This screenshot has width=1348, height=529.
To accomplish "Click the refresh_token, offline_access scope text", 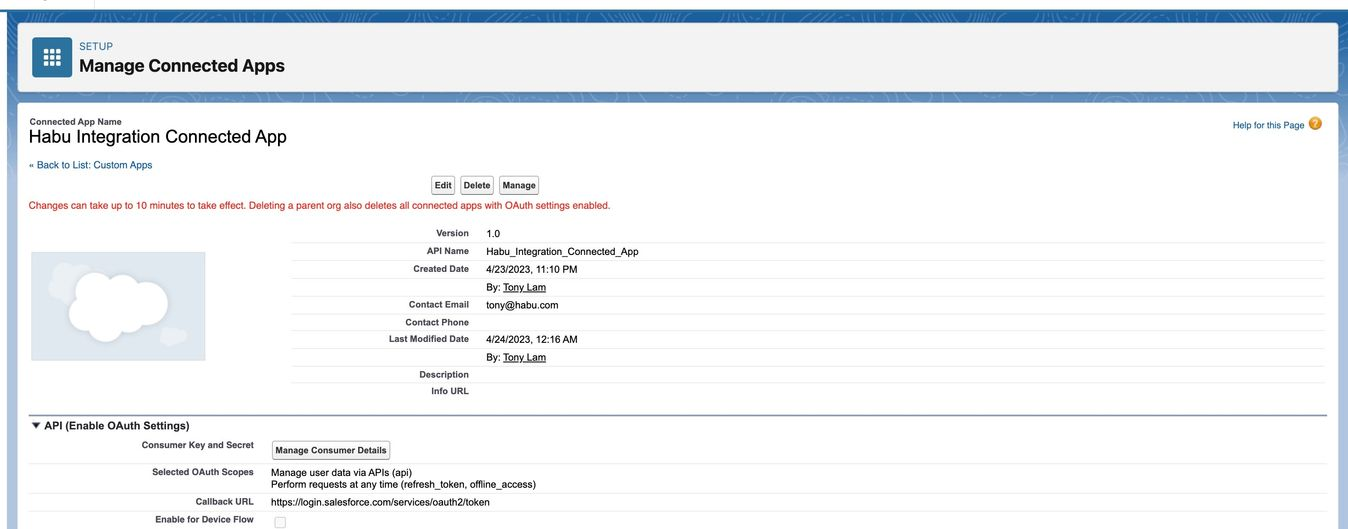I will pos(403,484).
